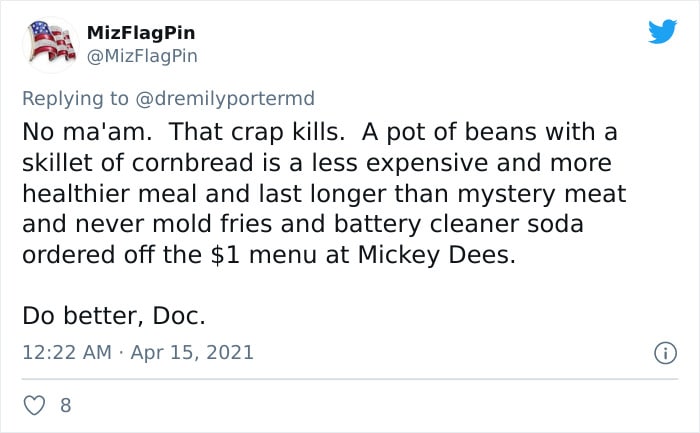This screenshot has width=700, height=433.
Task: Open the circled info icon
Action: [665, 353]
